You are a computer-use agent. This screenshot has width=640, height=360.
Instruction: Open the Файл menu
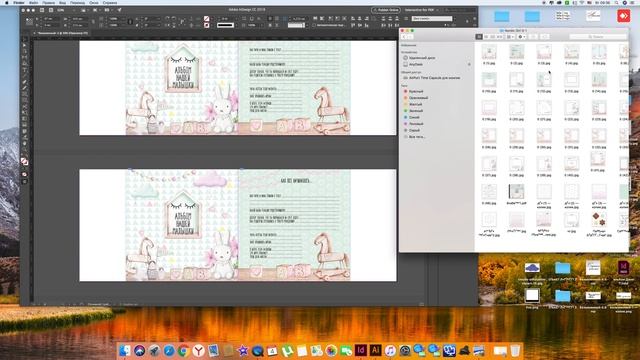tap(33, 2)
